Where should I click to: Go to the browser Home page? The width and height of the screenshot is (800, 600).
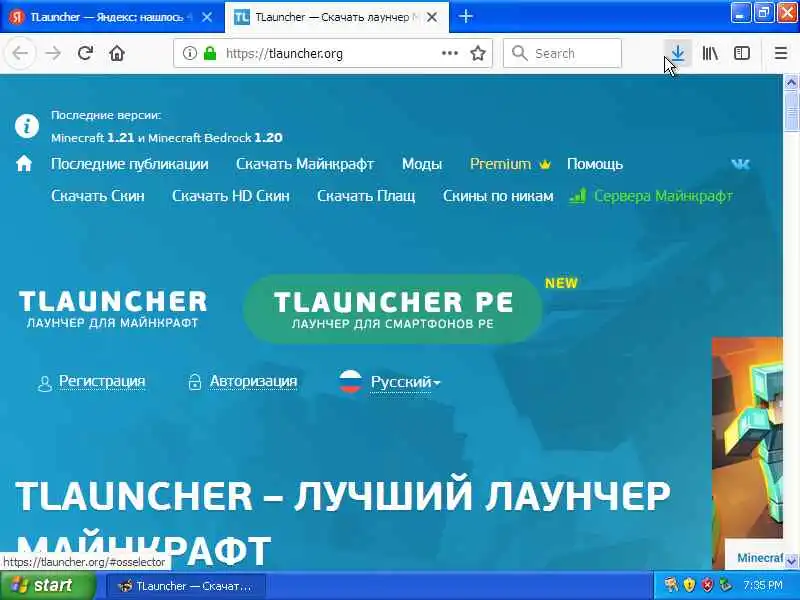pos(117,53)
